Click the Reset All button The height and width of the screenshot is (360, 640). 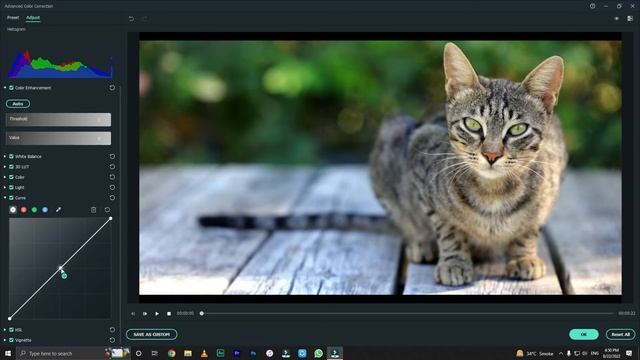click(x=620, y=334)
